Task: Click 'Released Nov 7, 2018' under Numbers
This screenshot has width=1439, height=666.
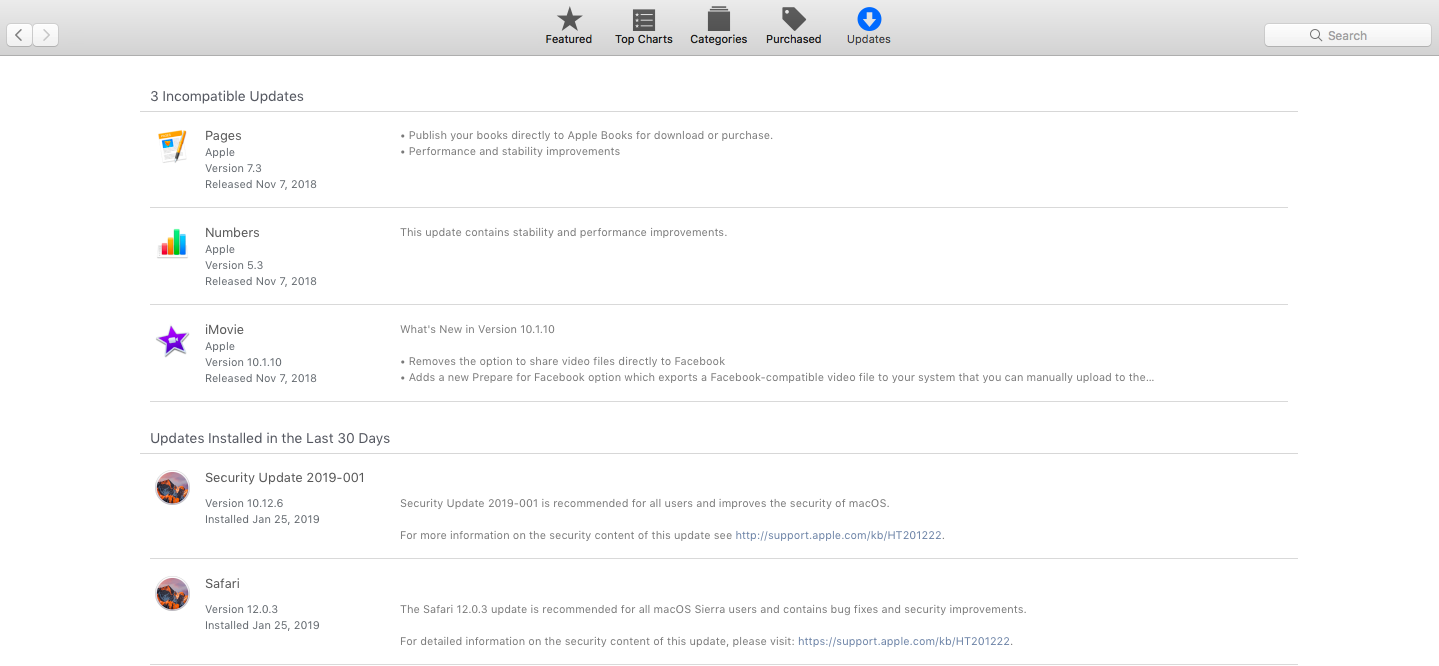Action: 261,281
